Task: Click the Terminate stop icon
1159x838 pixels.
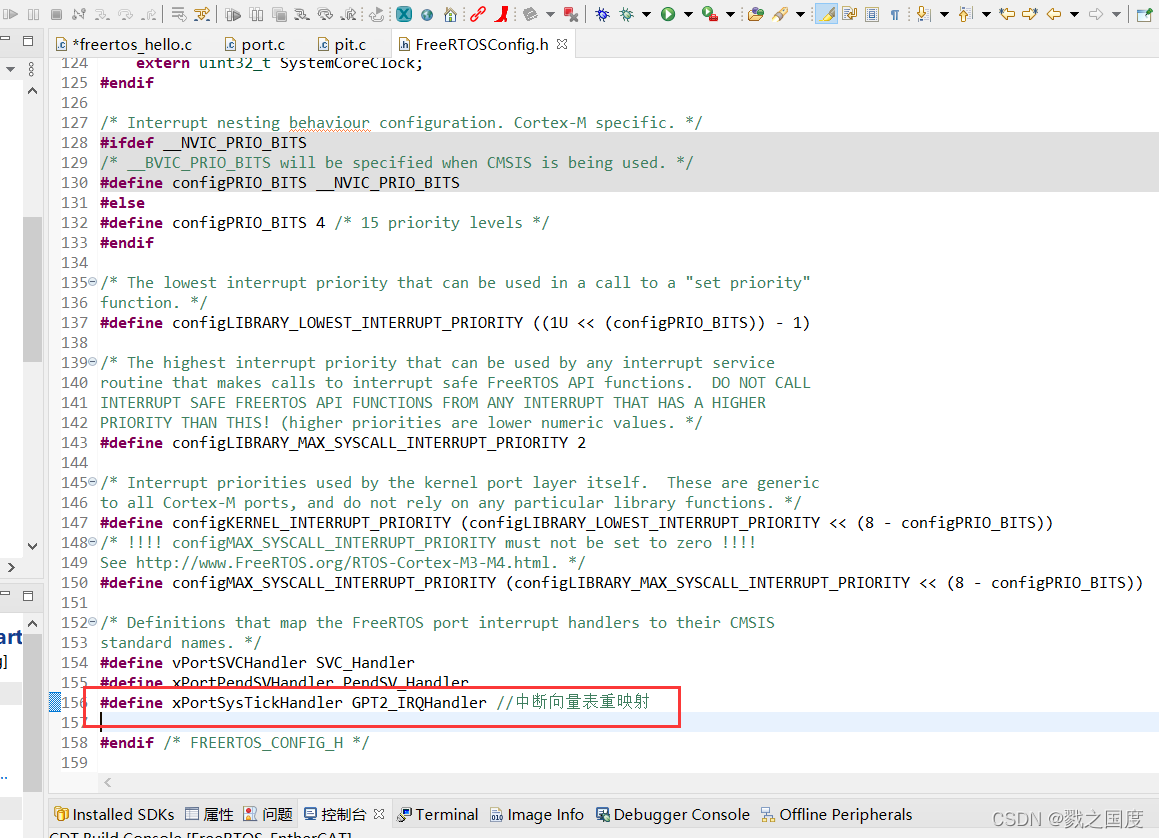Action: coord(56,14)
